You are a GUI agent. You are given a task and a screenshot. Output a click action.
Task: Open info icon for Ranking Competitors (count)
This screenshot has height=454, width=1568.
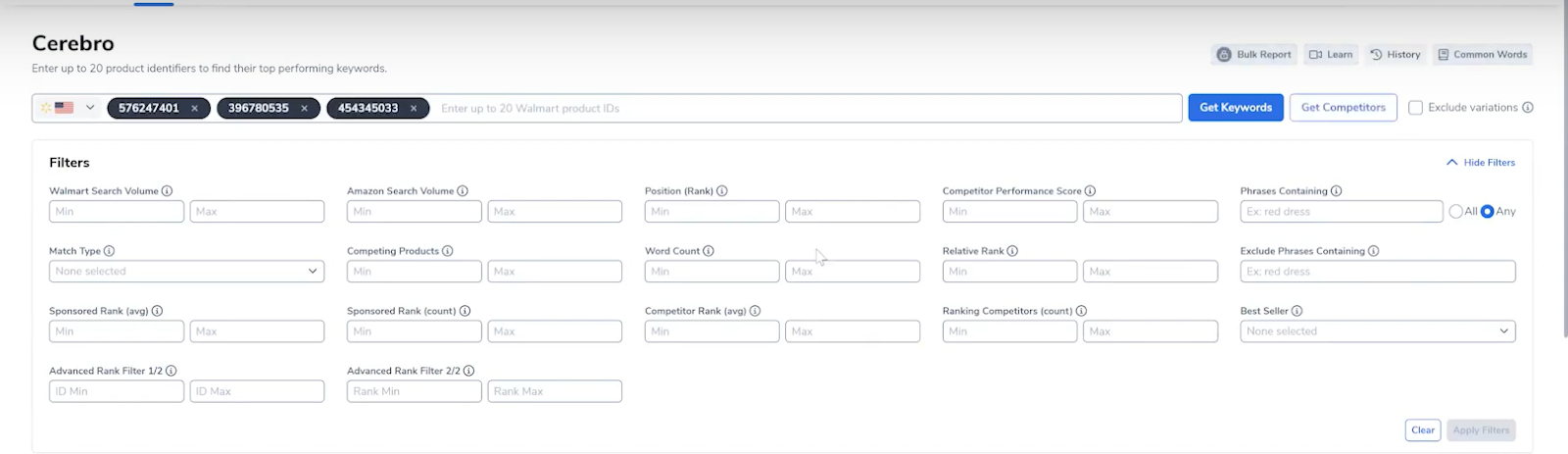(x=1081, y=311)
